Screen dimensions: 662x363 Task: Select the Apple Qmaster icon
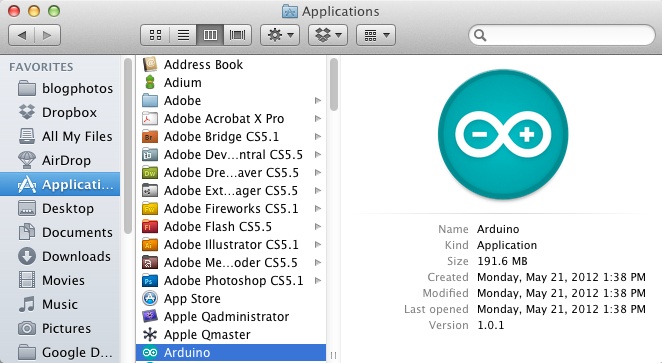150,335
